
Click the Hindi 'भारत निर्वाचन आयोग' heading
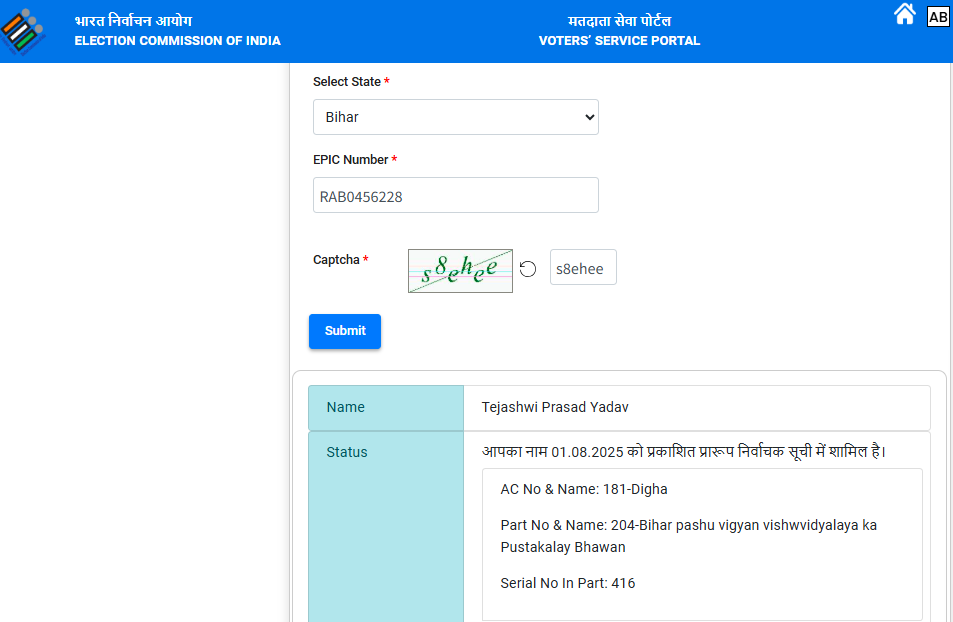[133, 21]
